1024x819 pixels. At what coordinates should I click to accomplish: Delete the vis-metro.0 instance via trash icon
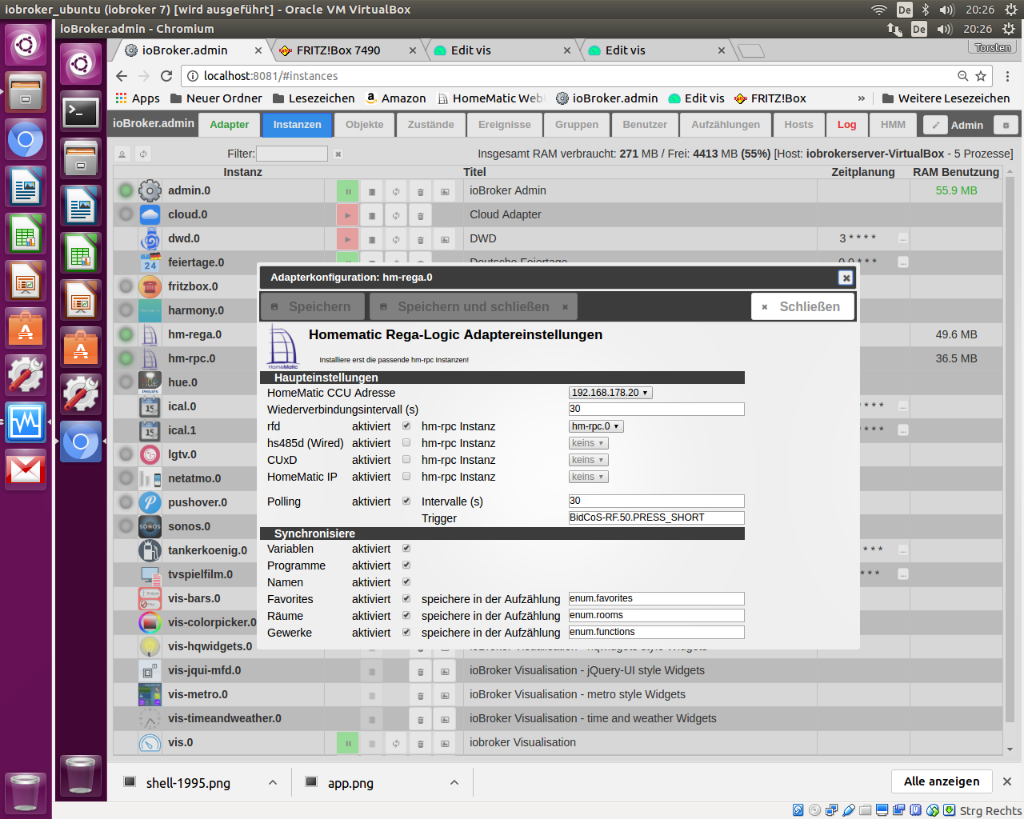420,695
